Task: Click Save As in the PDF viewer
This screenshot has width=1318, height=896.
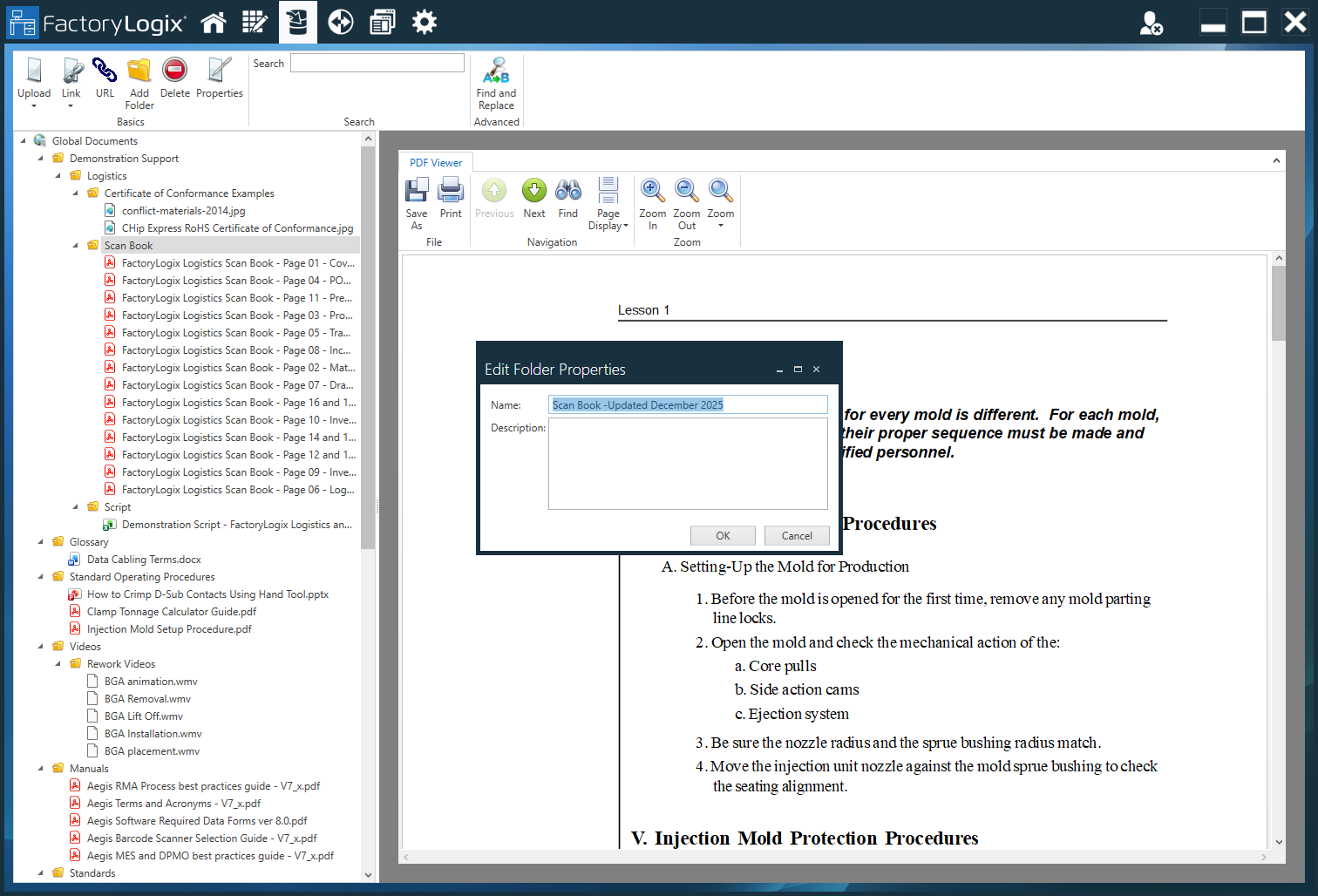Action: coord(417,200)
